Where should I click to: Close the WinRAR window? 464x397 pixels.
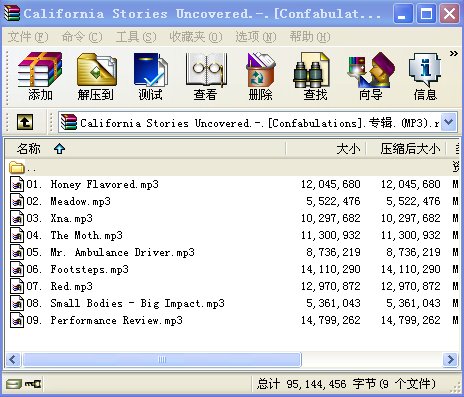449,14
